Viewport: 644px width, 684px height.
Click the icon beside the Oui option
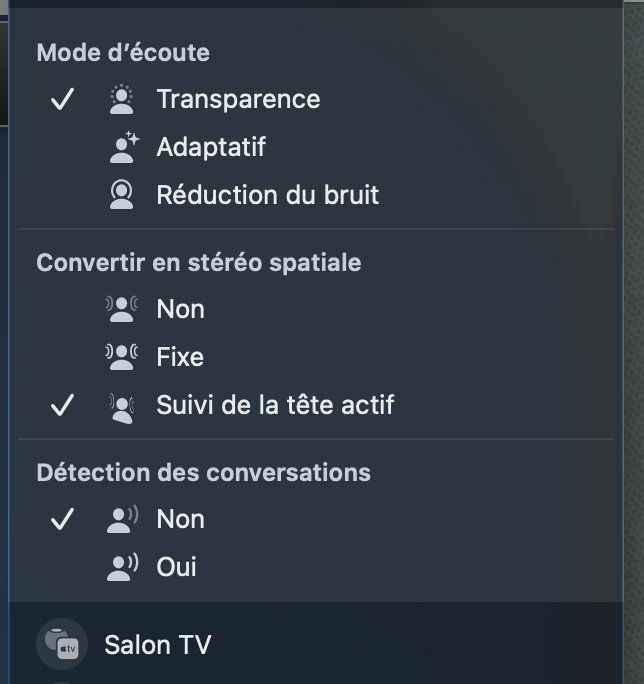[122, 567]
